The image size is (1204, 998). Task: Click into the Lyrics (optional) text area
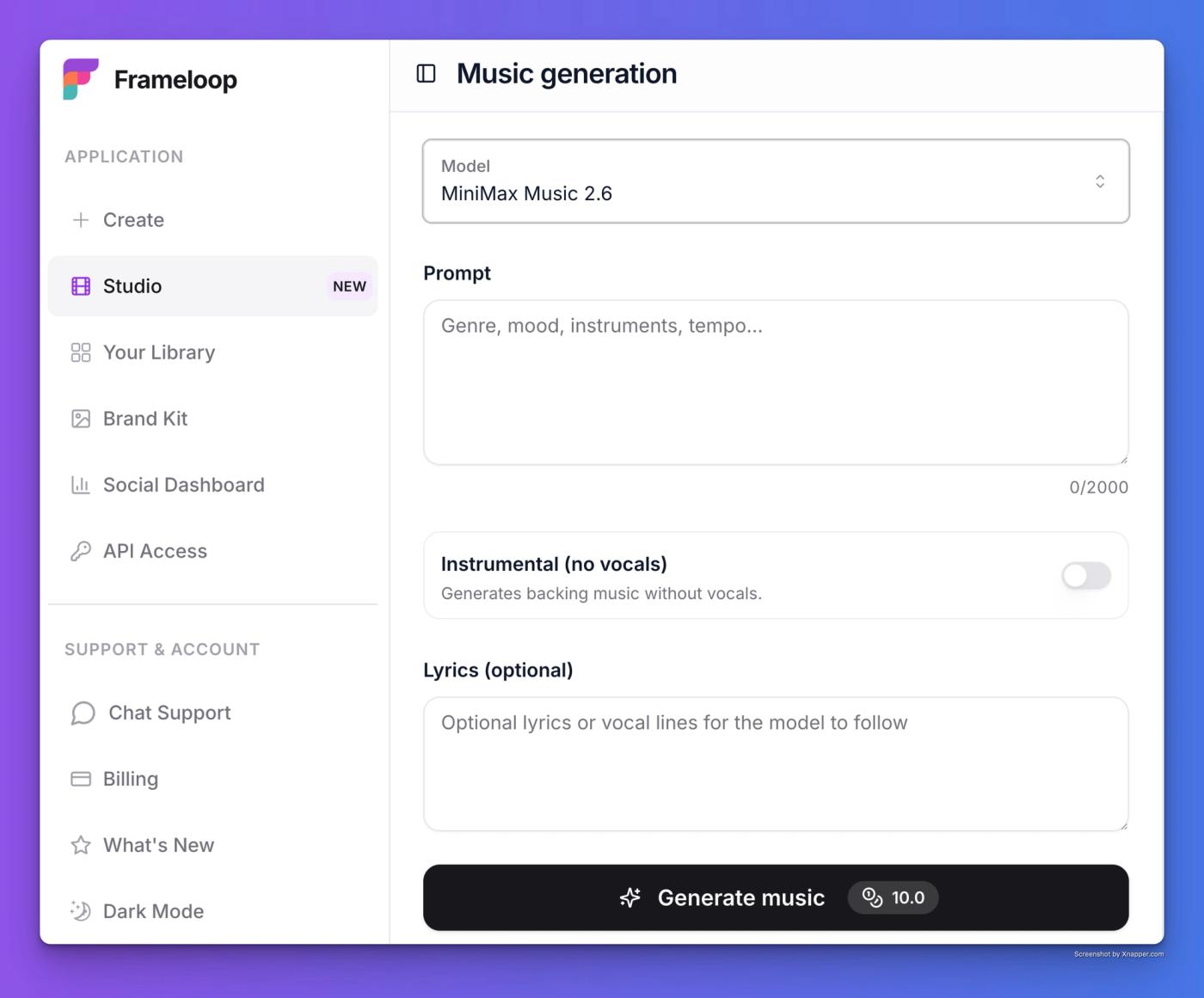pyautogui.click(x=776, y=764)
